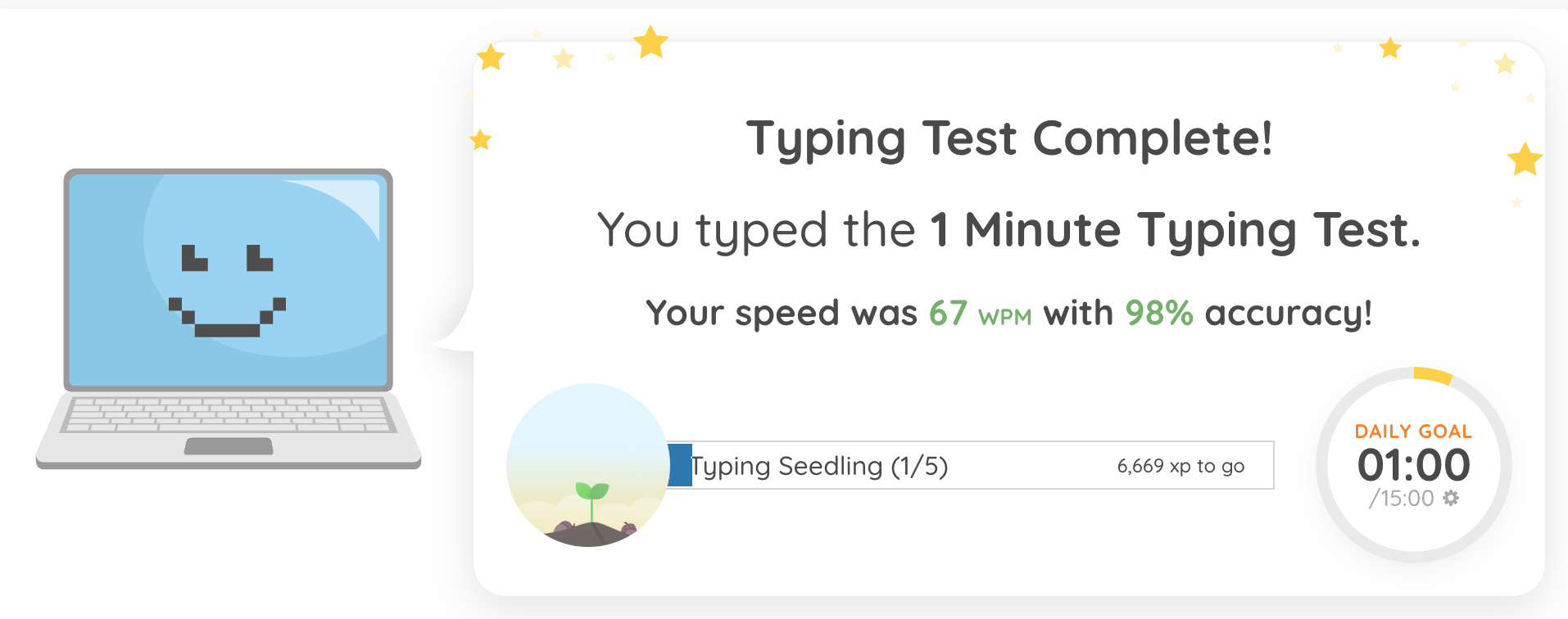The height and width of the screenshot is (619, 1568).
Task: Click the blue filled portion of progress bar
Action: pyautogui.click(x=680, y=465)
